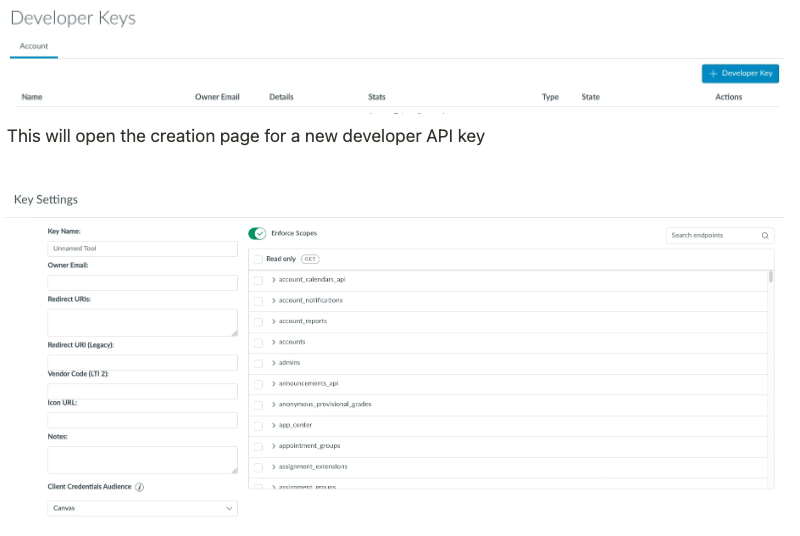Expand the anonymous_provisional_grades scope group
This screenshot has width=800, height=536.
point(273,404)
